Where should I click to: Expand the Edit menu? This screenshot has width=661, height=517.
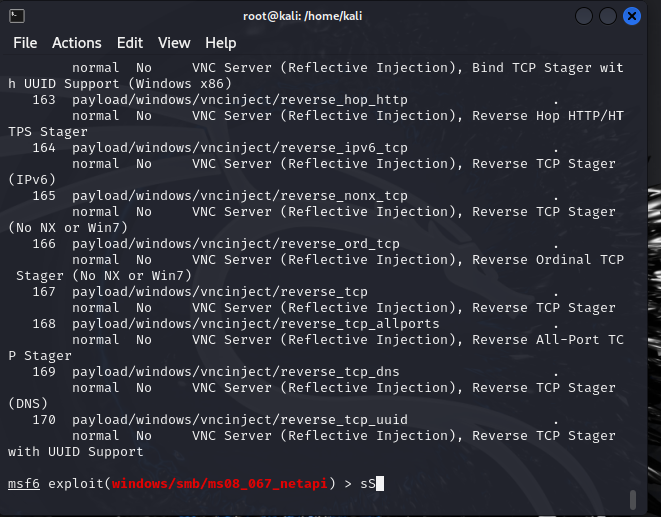click(x=130, y=43)
